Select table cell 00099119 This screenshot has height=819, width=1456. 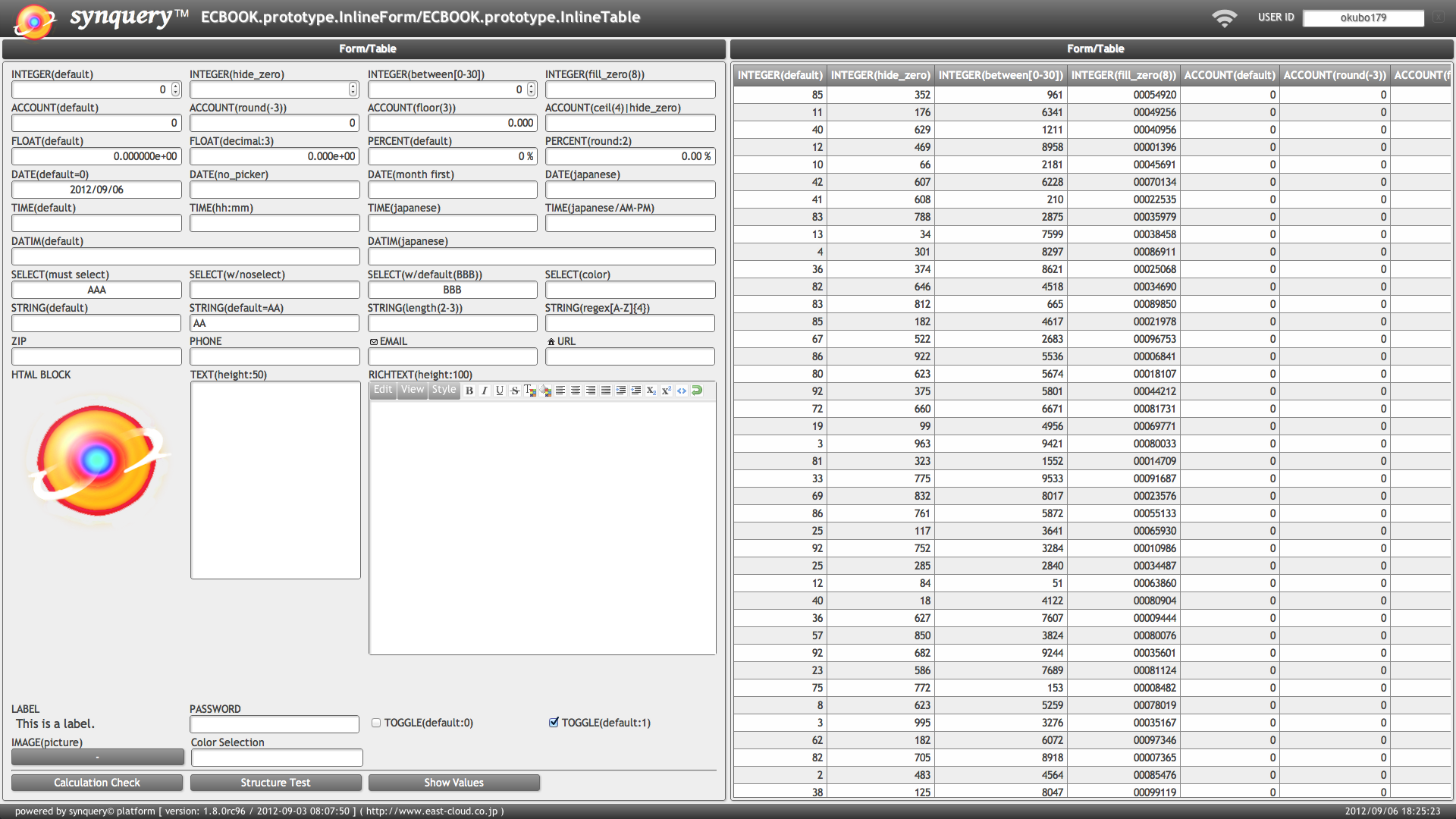click(x=1124, y=792)
